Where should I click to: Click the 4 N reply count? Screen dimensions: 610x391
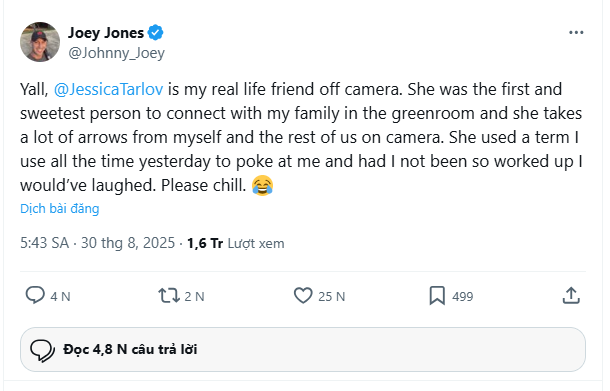(60, 297)
